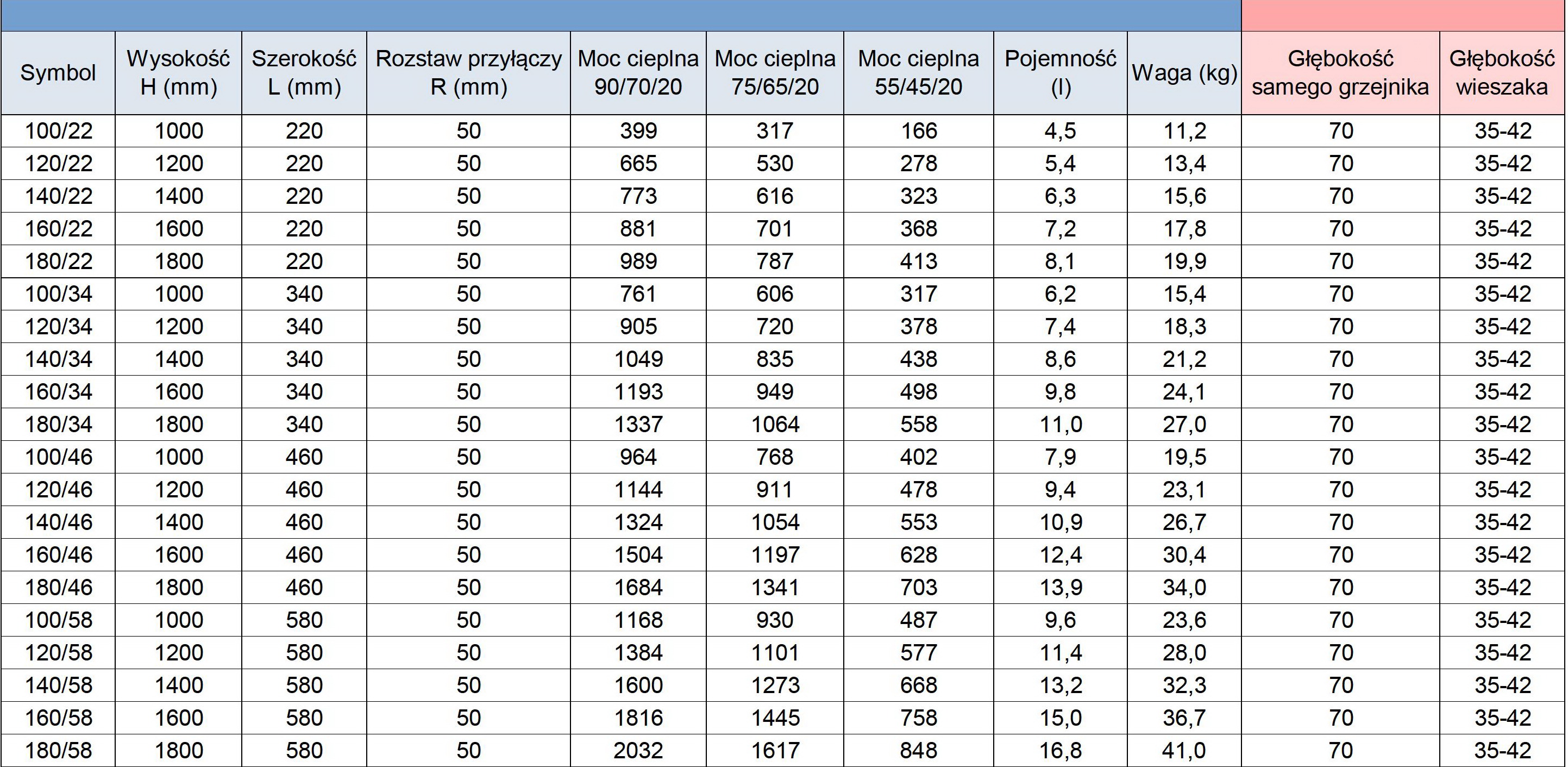Click the 41,0 weight cell
The width and height of the screenshot is (1568, 767).
1184,751
